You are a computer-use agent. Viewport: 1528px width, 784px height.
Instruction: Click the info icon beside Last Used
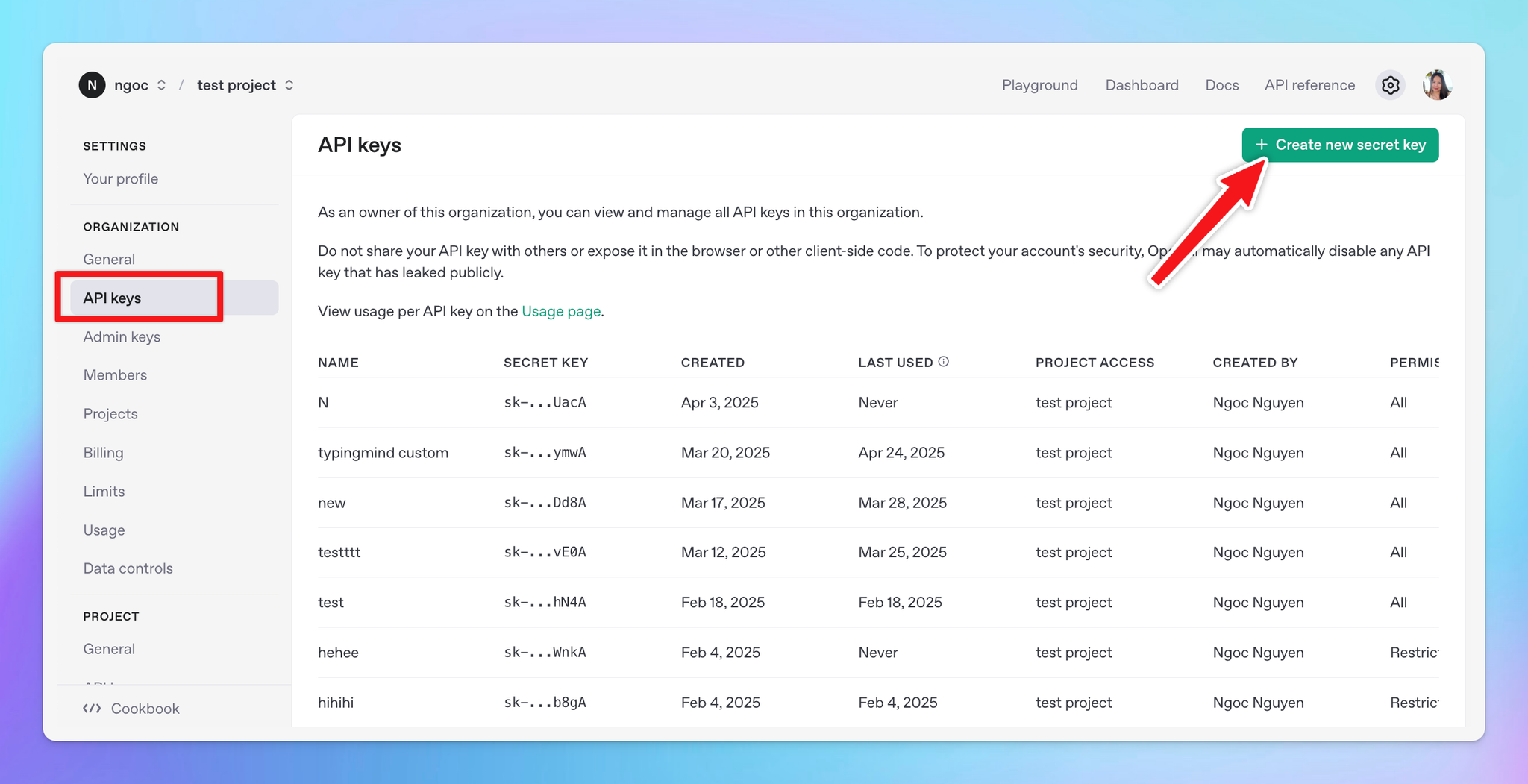(x=945, y=361)
